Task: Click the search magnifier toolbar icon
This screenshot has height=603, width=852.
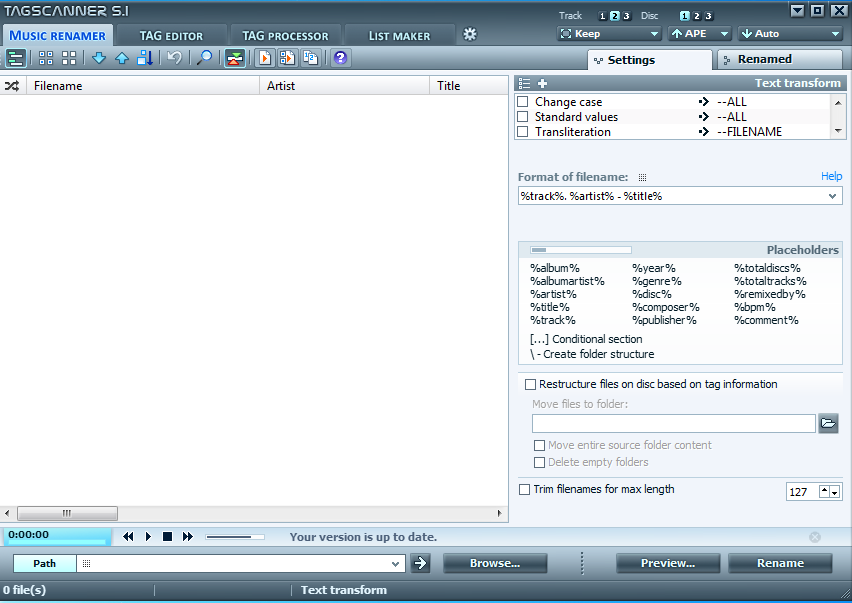Action: [x=204, y=58]
